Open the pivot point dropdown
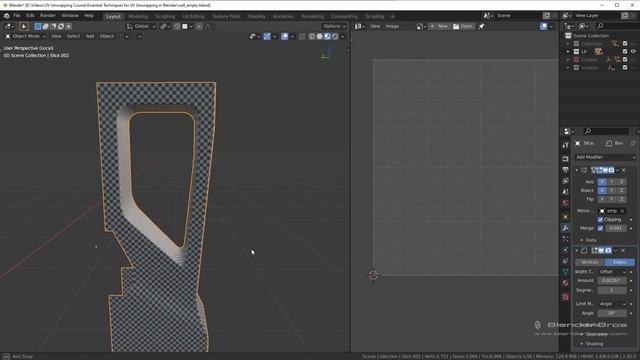Image resolution: width=640 pixels, height=360 pixels. 164,26
